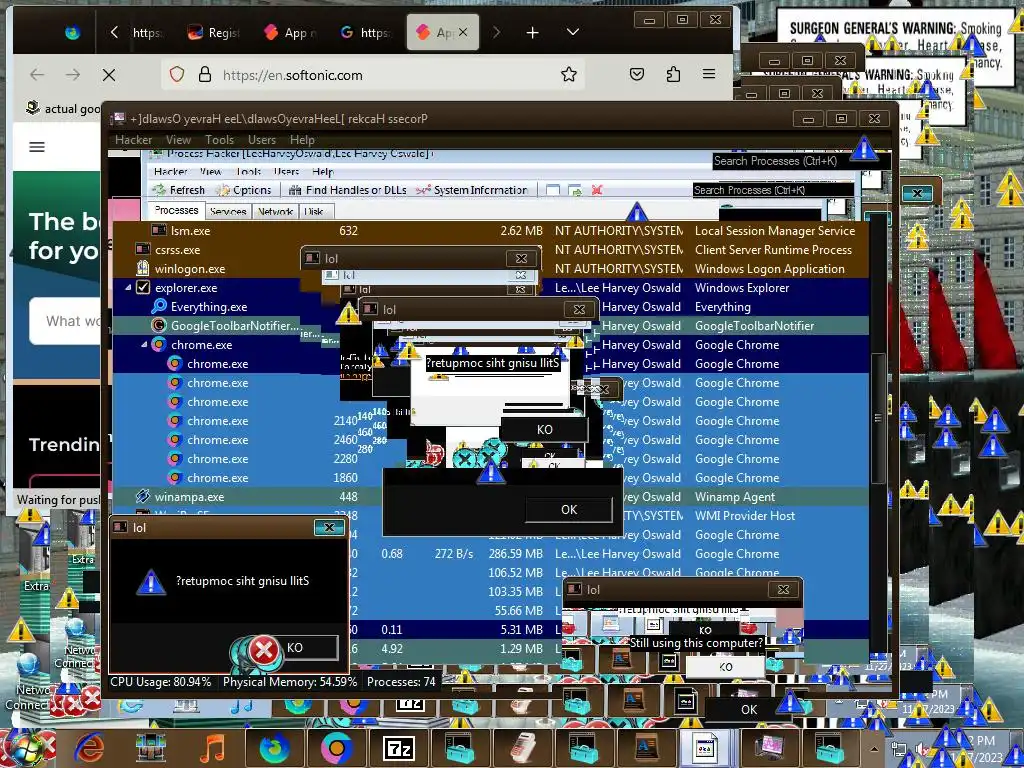
Task: Collapse the explorer.exe tree node
Action: tap(128, 287)
